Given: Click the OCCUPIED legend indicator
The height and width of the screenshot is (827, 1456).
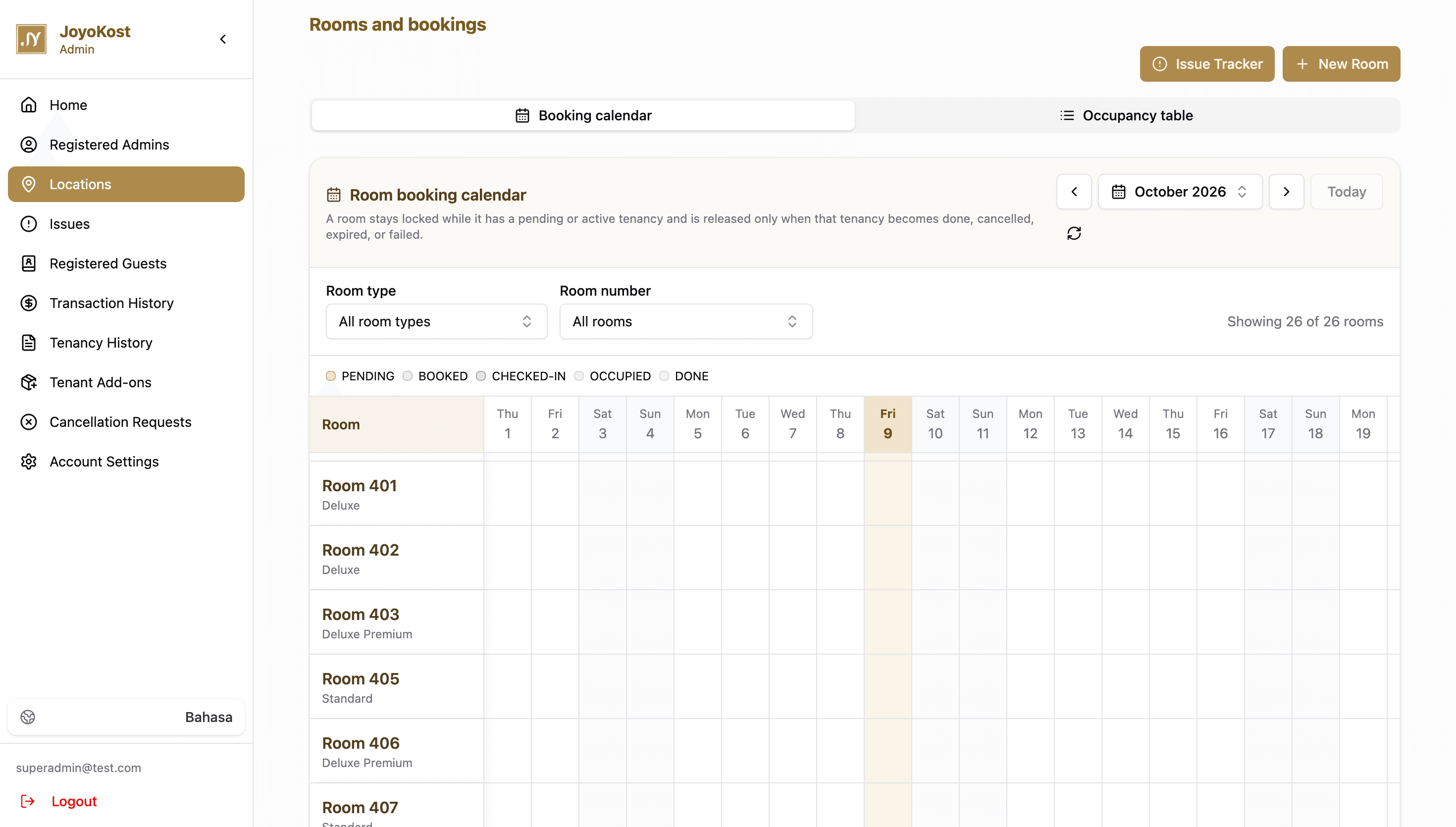Looking at the screenshot, I should 578,376.
